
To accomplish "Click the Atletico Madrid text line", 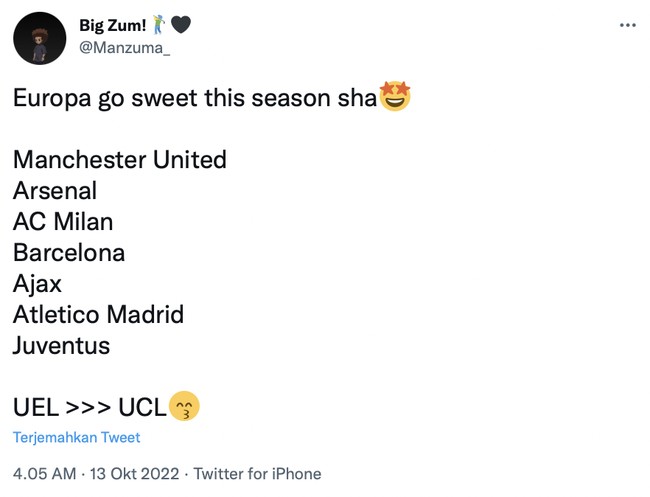I will (98, 315).
